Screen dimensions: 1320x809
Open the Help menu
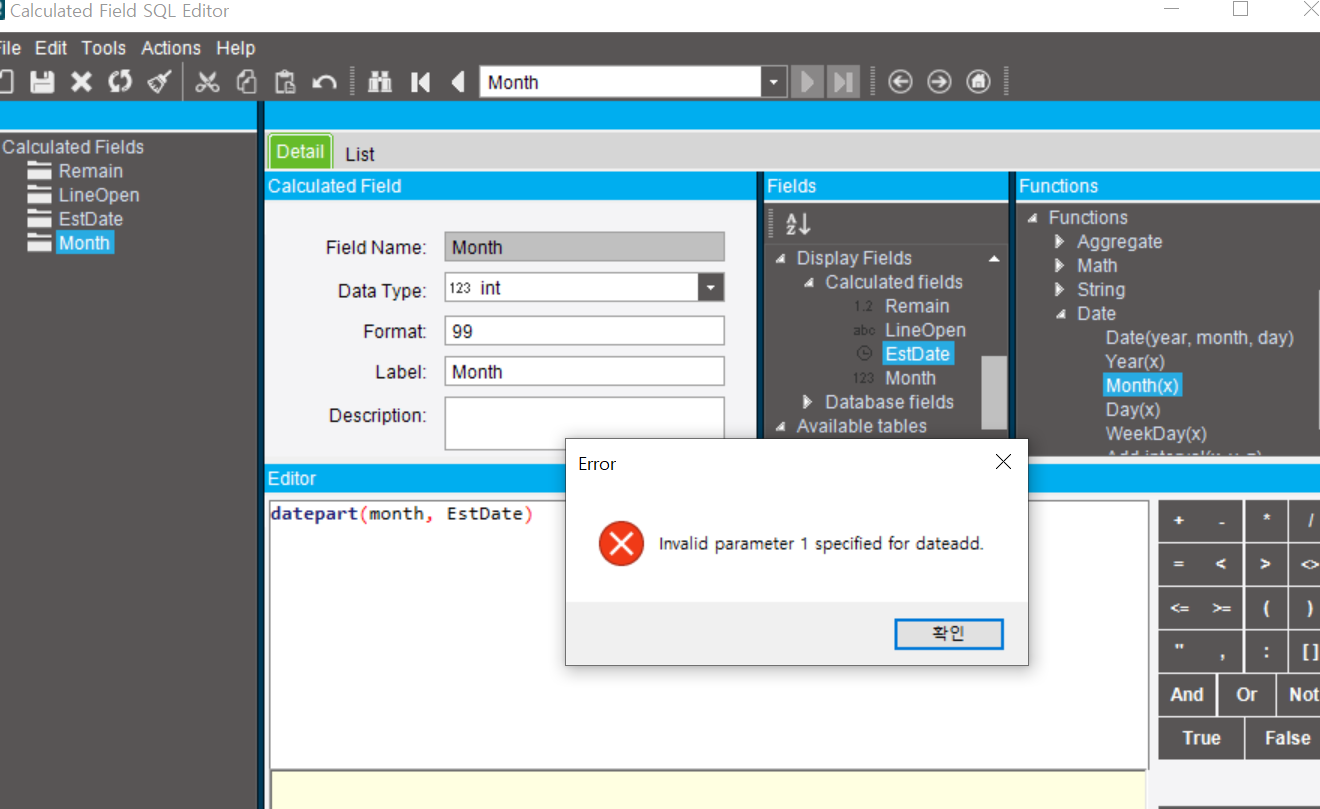tap(236, 48)
